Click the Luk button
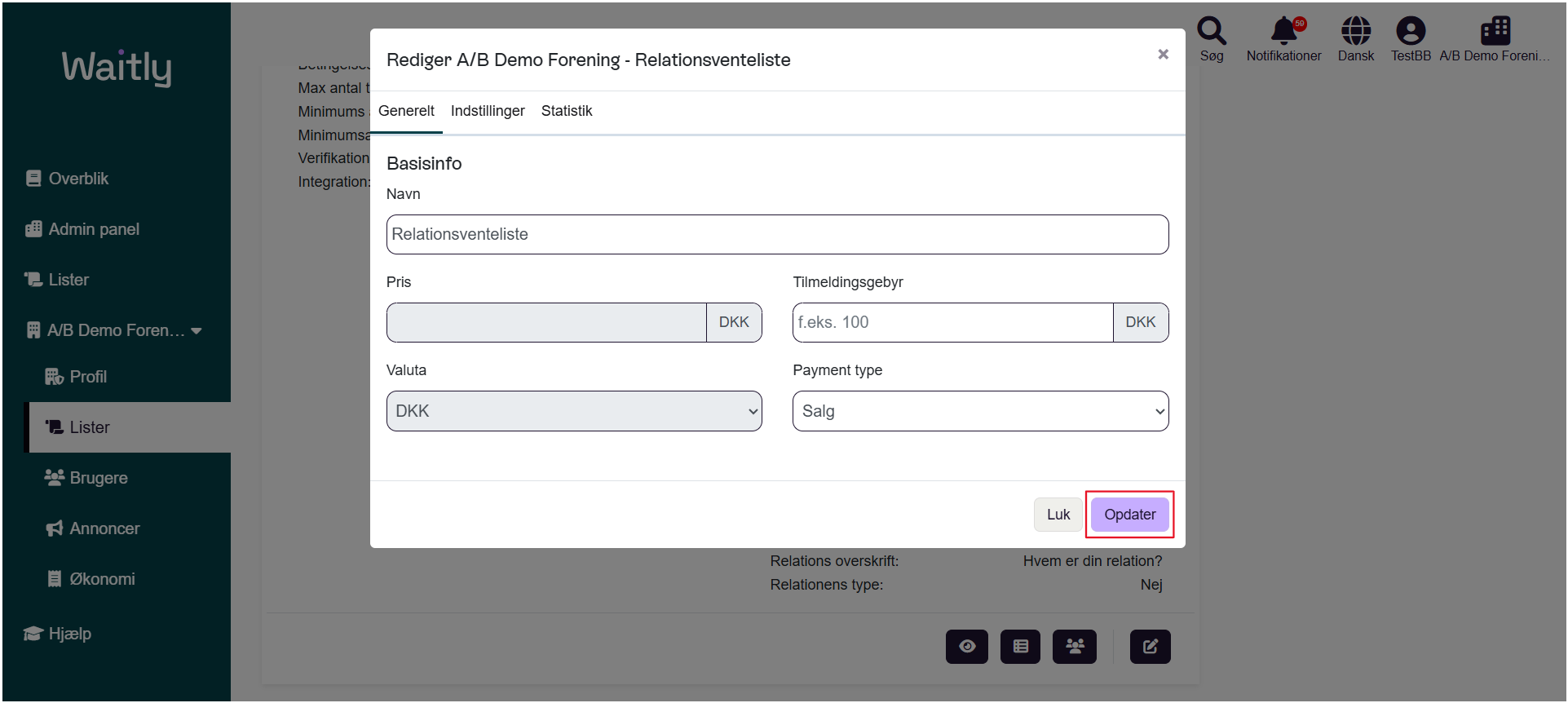Screen dimensions: 1568x703 click(1058, 515)
